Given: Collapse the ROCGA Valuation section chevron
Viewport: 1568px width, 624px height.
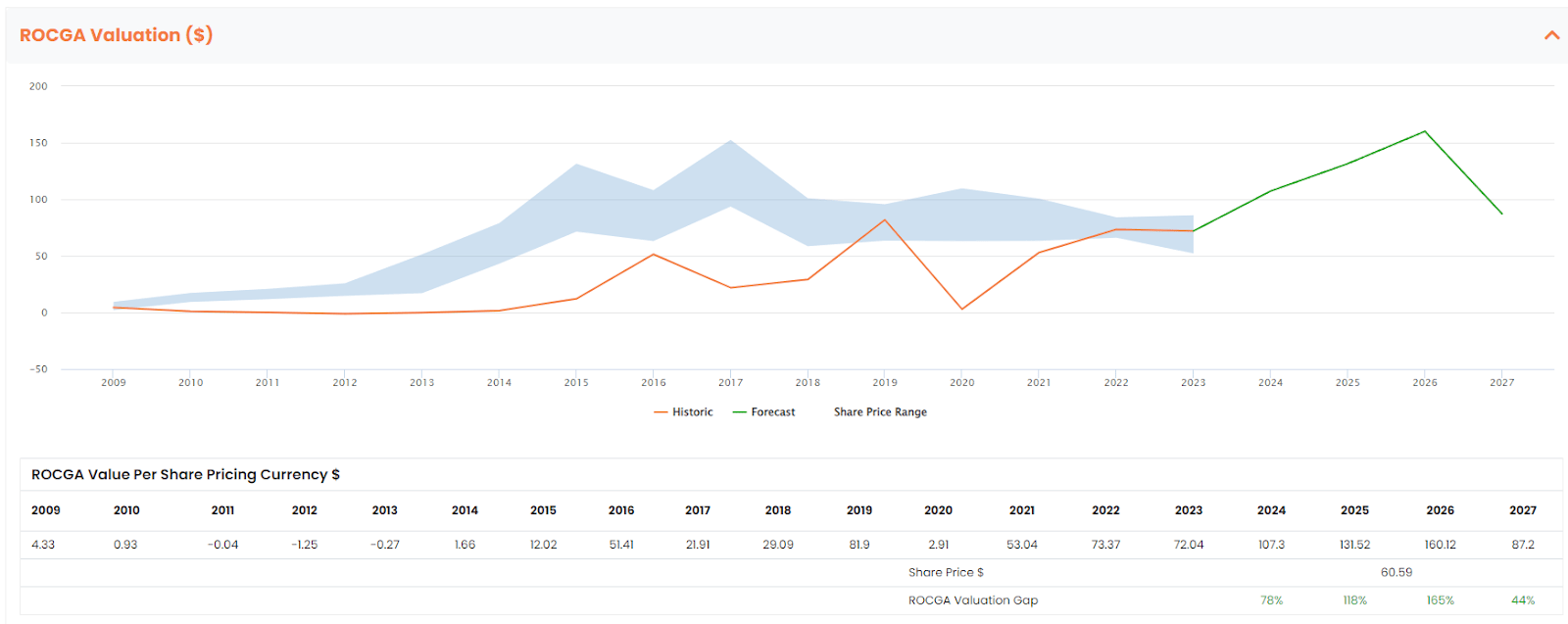Looking at the screenshot, I should [1551, 35].
